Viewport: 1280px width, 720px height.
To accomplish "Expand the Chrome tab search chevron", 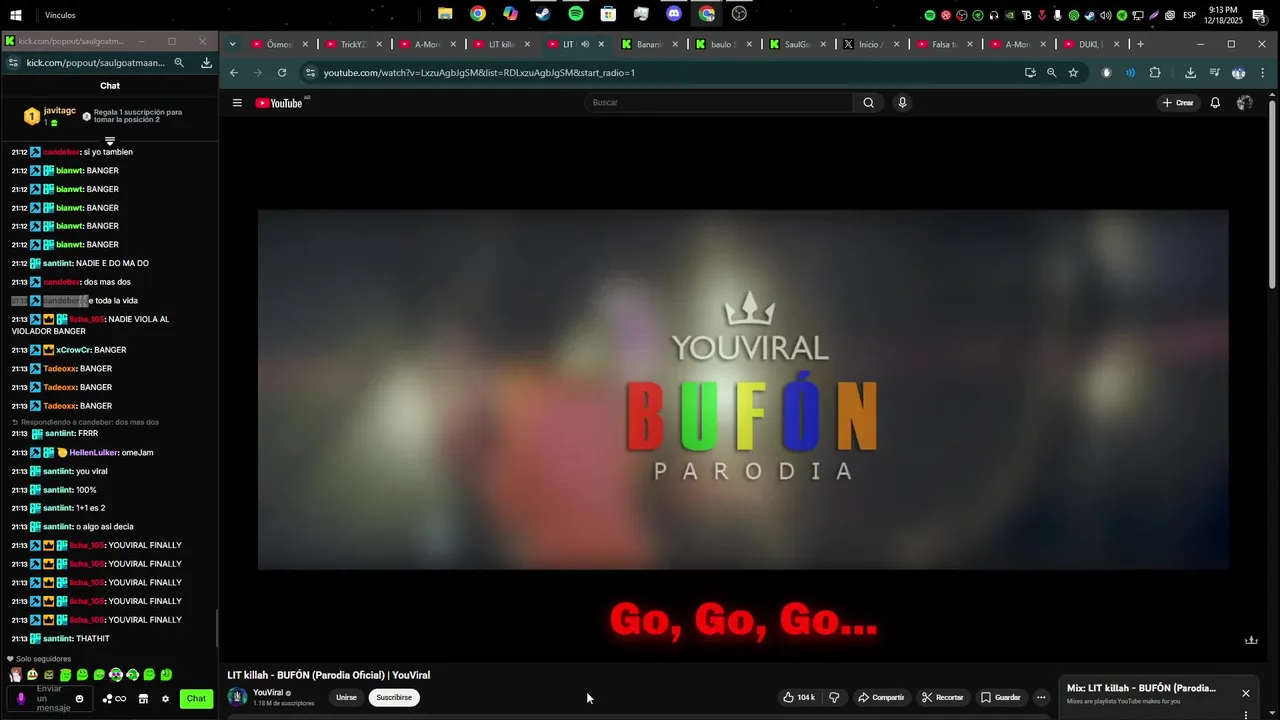I will (232, 44).
